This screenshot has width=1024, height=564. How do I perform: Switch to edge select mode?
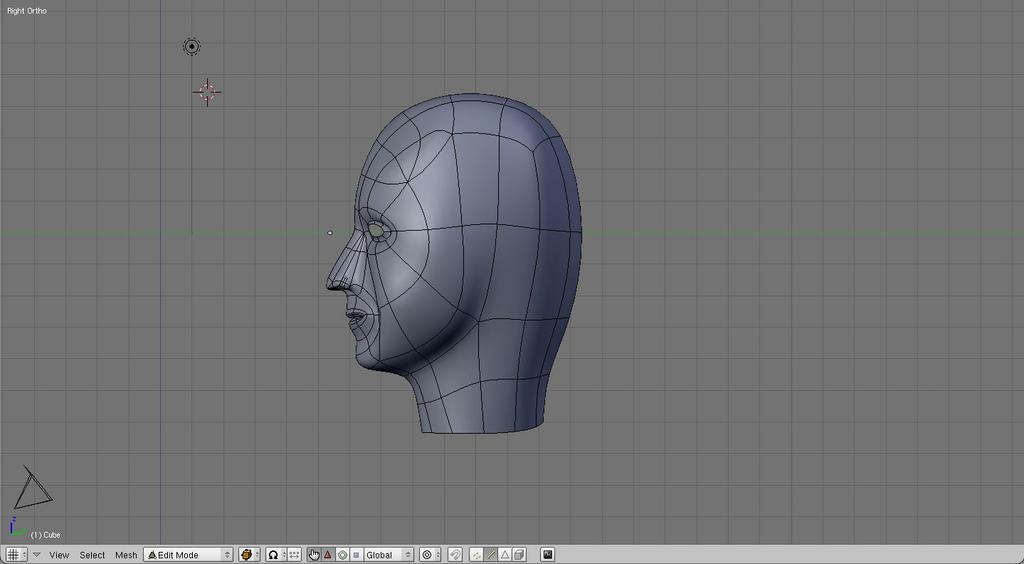click(490, 555)
